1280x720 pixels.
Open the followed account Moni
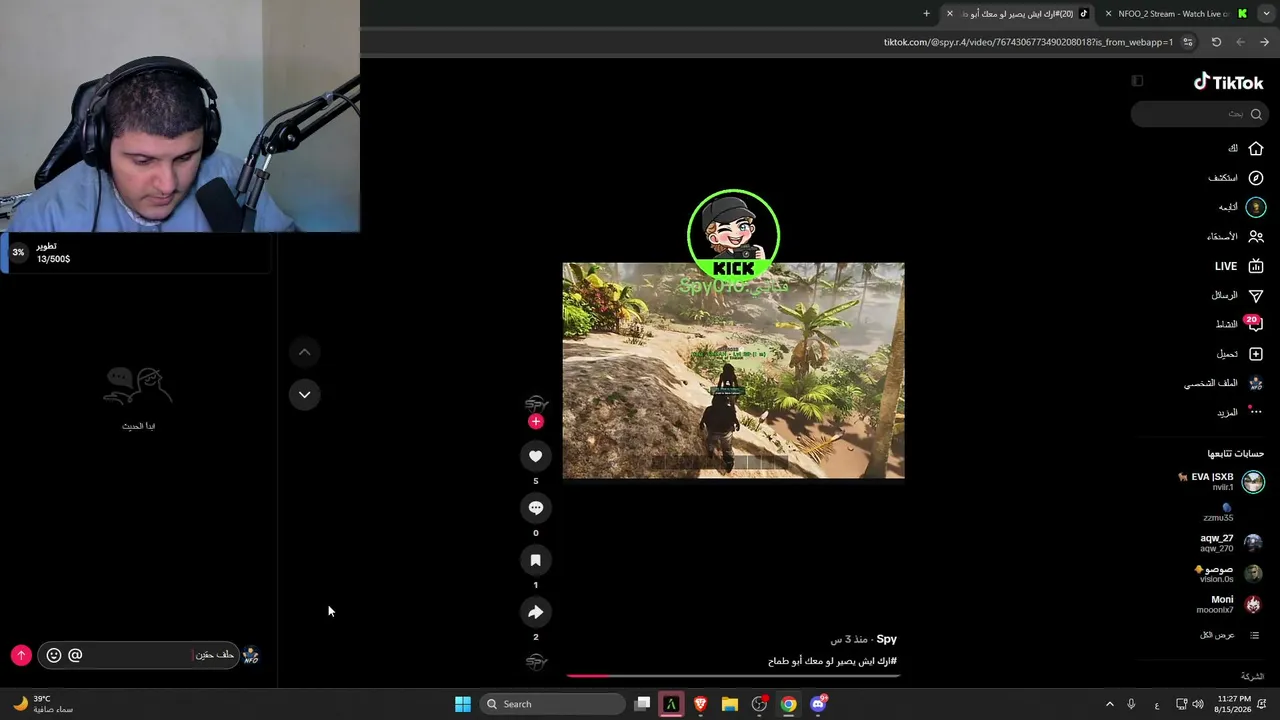point(1229,604)
